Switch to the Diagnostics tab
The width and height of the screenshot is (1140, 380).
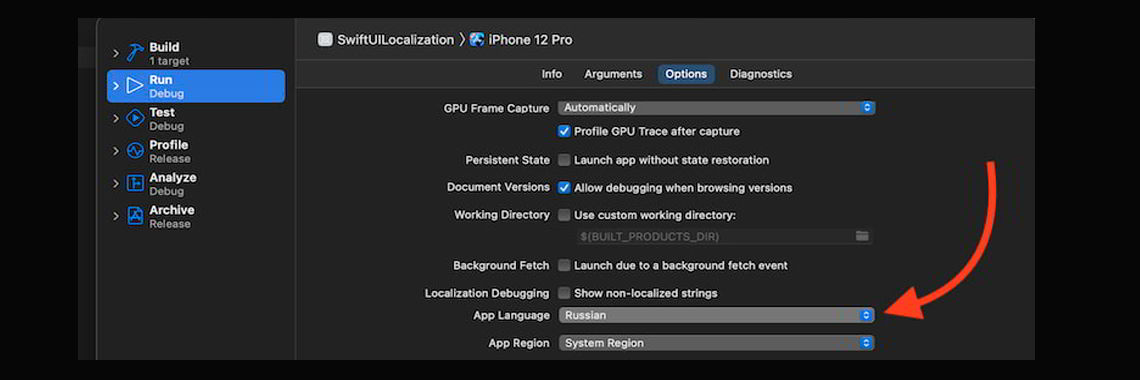click(x=760, y=74)
